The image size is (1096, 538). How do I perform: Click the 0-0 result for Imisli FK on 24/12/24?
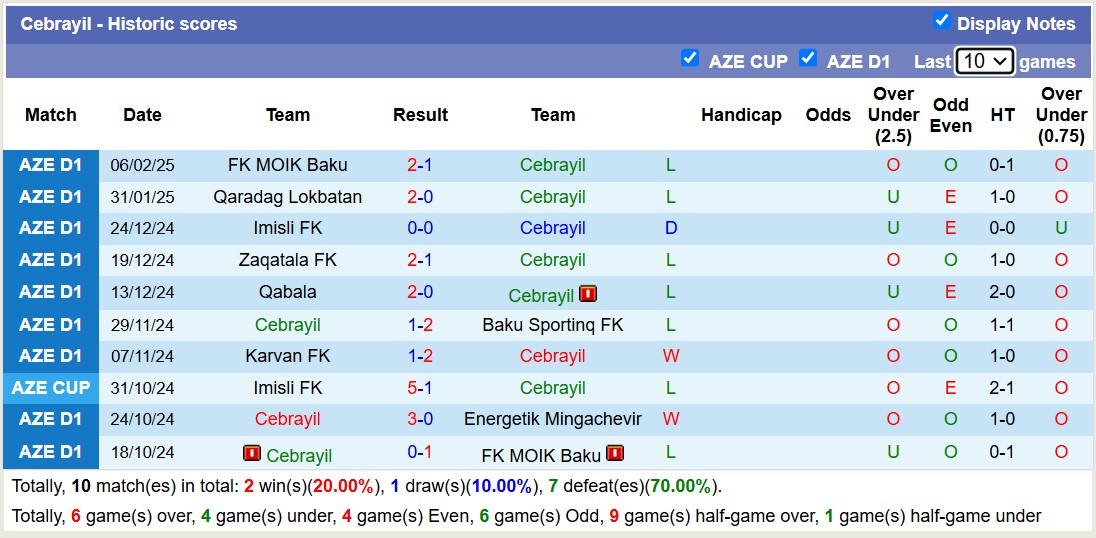(x=420, y=228)
